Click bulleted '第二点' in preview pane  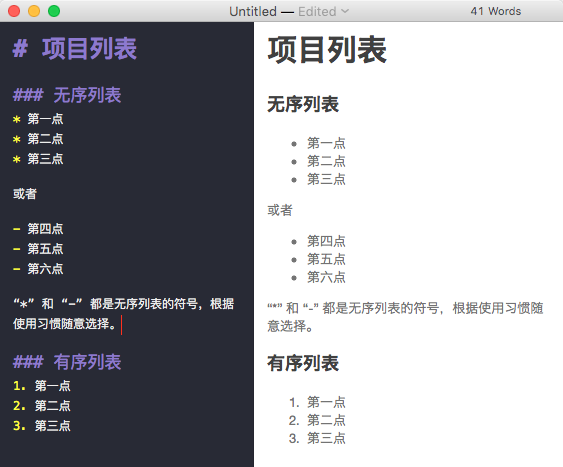point(326,161)
